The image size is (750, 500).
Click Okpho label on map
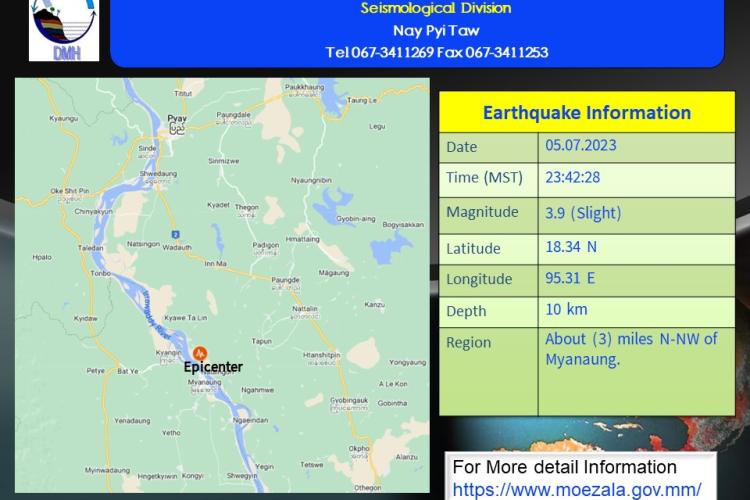[359, 449]
